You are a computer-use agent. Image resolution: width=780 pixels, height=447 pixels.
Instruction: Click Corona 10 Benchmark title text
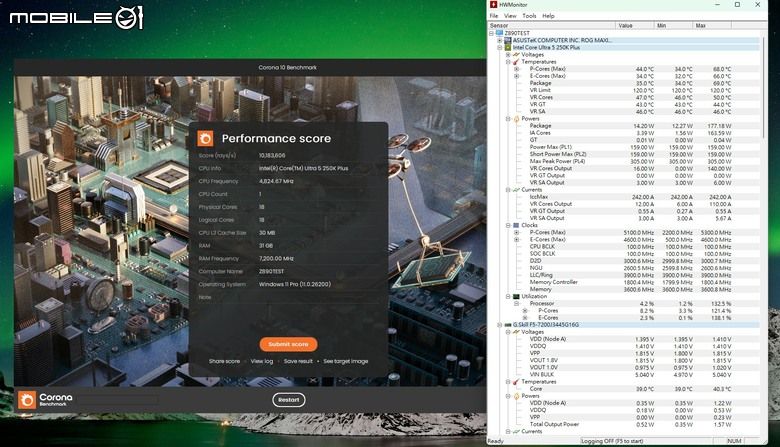288,67
